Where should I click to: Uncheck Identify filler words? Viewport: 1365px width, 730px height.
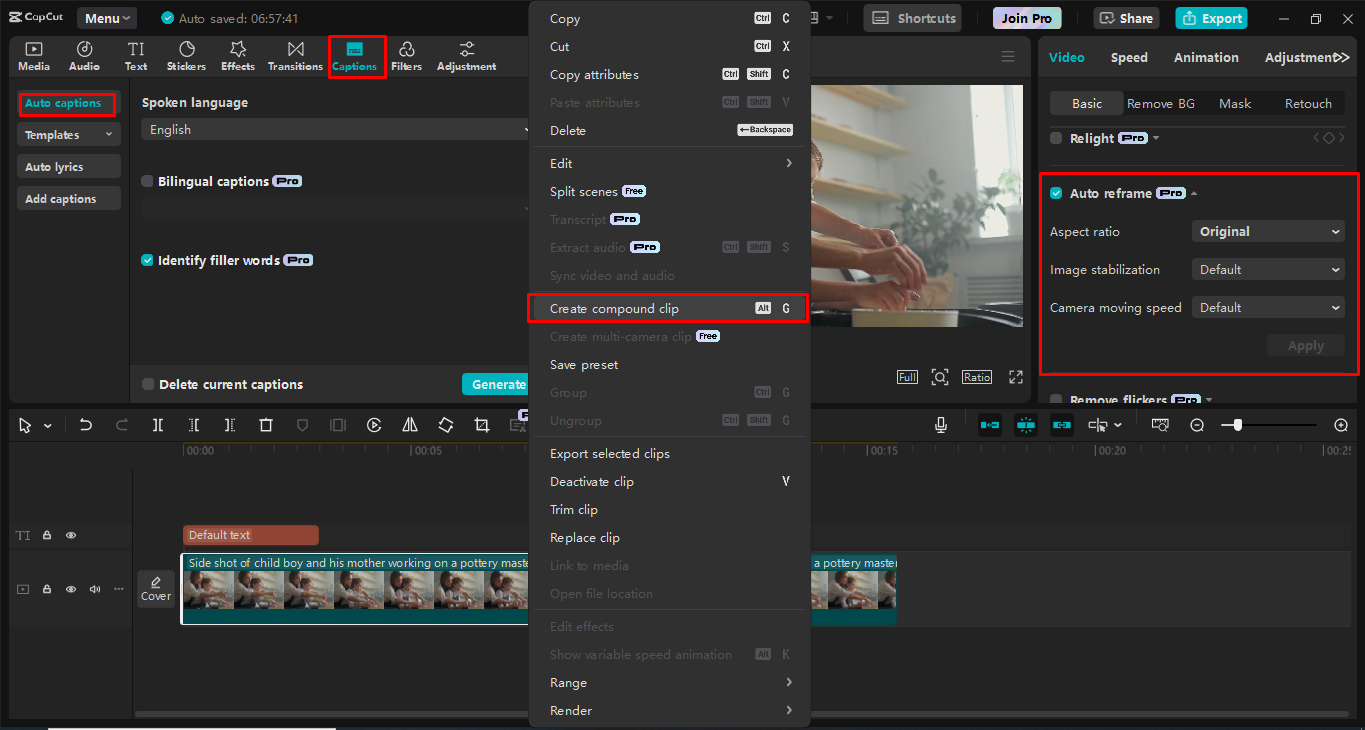click(x=145, y=259)
